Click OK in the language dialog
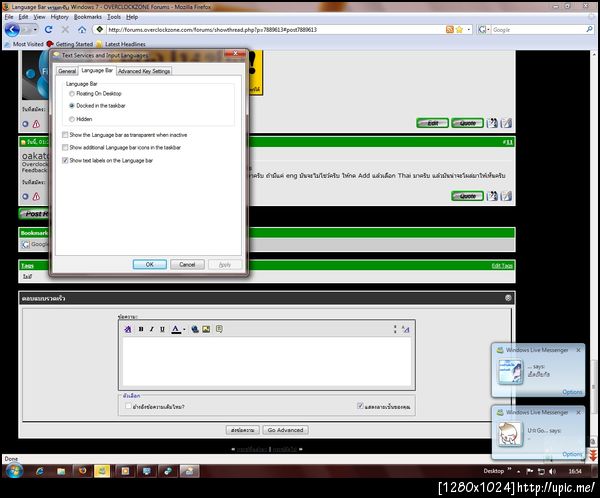The width and height of the screenshot is (600, 498). tap(150, 265)
